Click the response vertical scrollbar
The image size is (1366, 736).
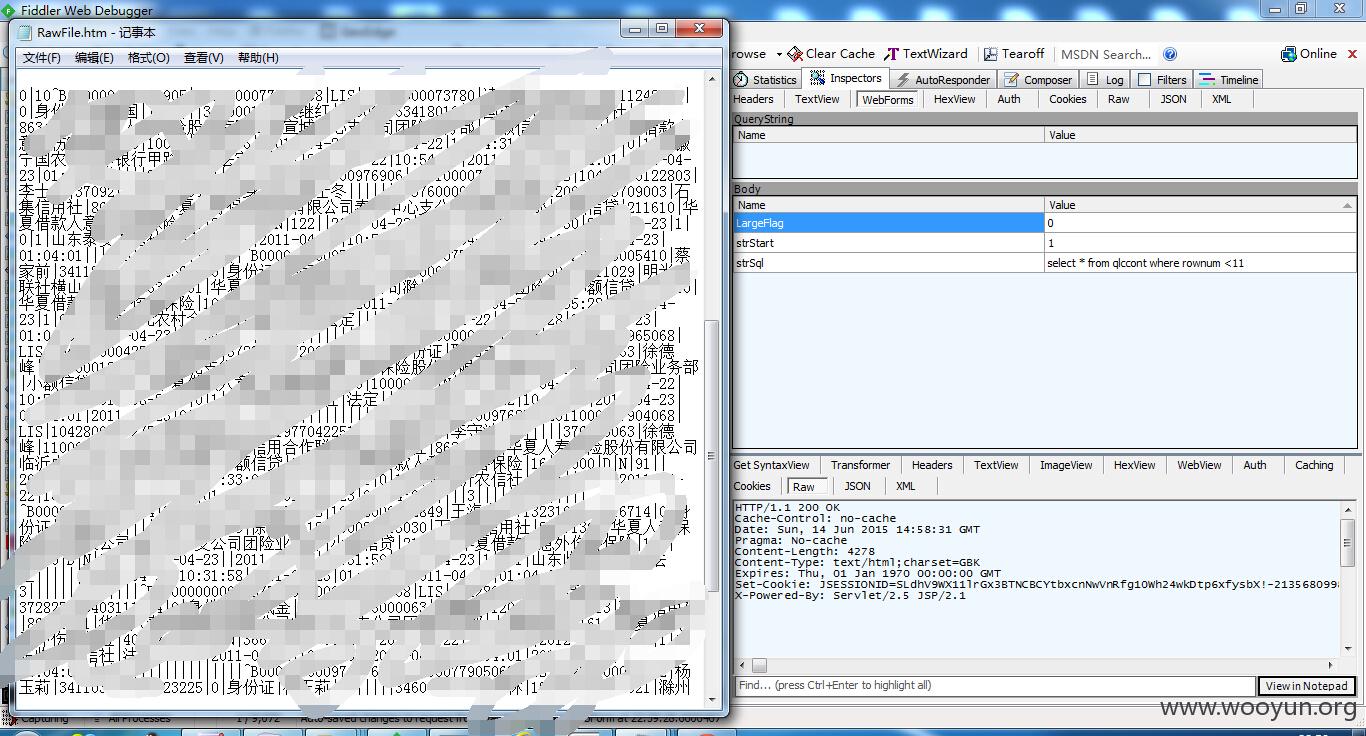pyautogui.click(x=1348, y=578)
